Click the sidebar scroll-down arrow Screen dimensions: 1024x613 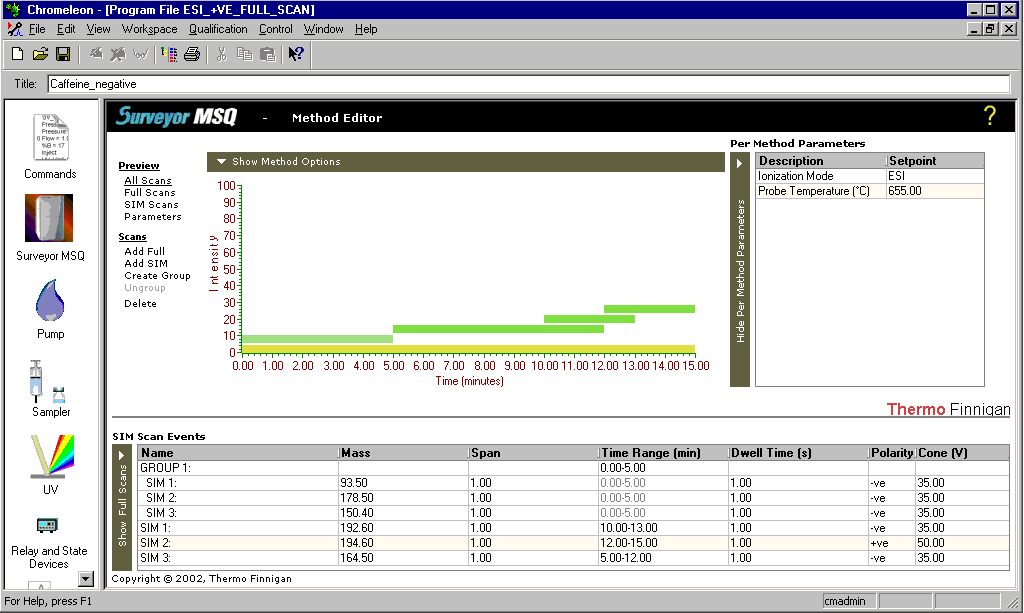86,578
